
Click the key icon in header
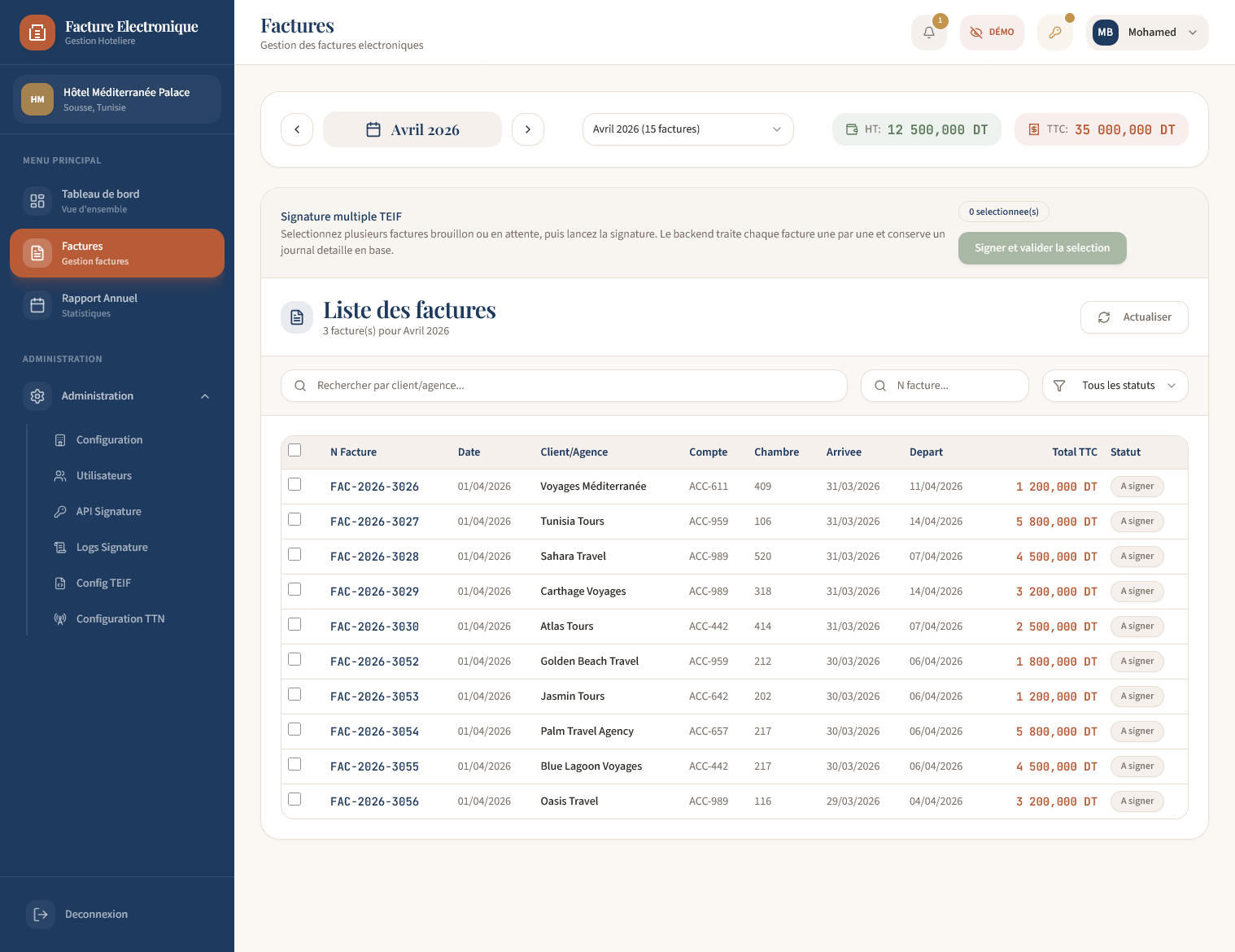(x=1054, y=33)
